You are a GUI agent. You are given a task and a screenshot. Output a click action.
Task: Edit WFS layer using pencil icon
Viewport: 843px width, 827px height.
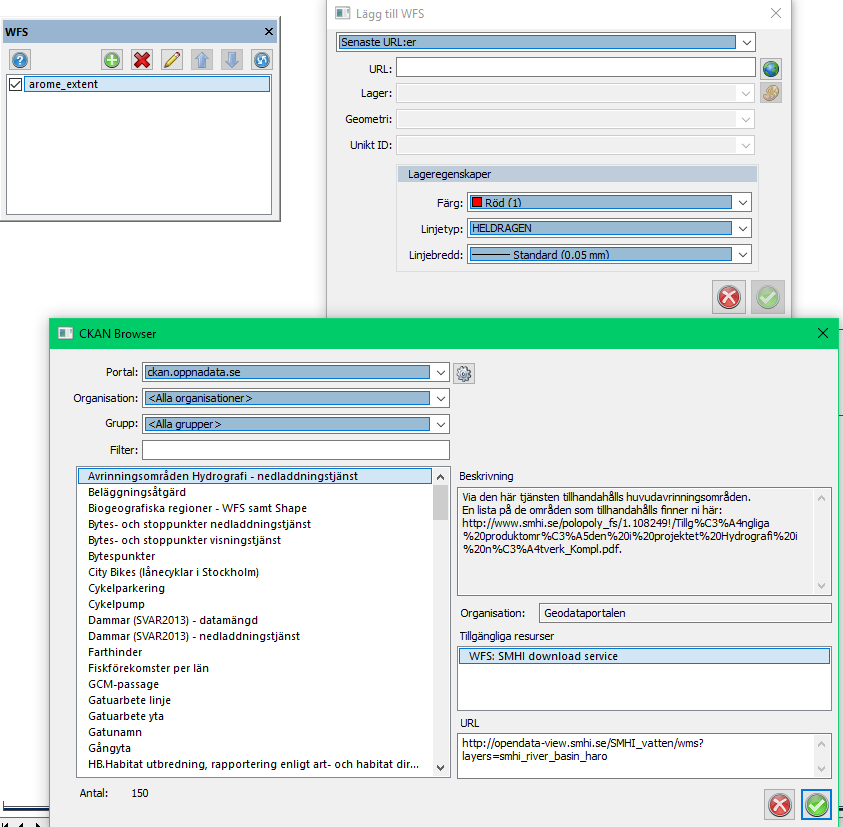[172, 60]
